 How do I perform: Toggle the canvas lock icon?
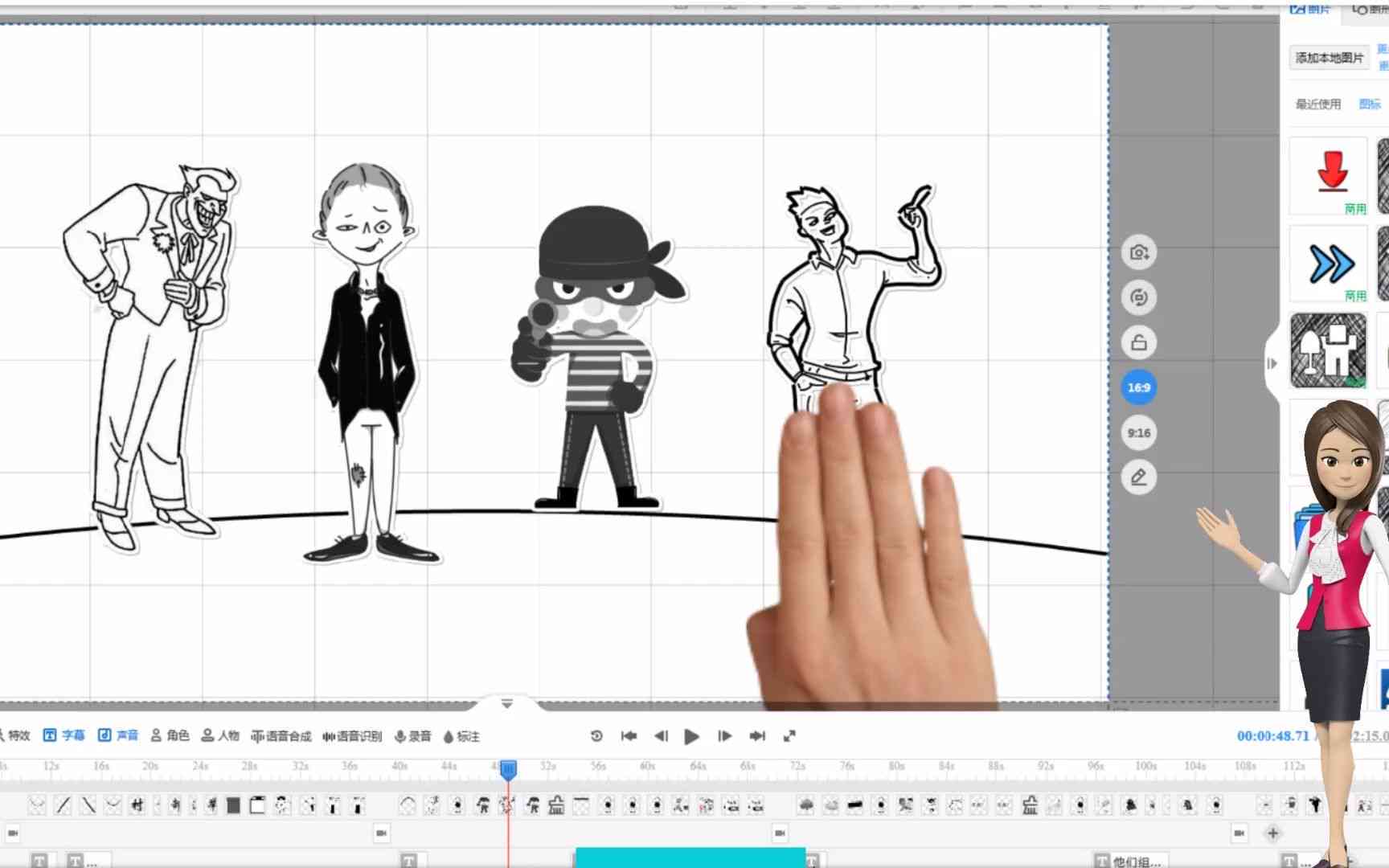(x=1139, y=342)
